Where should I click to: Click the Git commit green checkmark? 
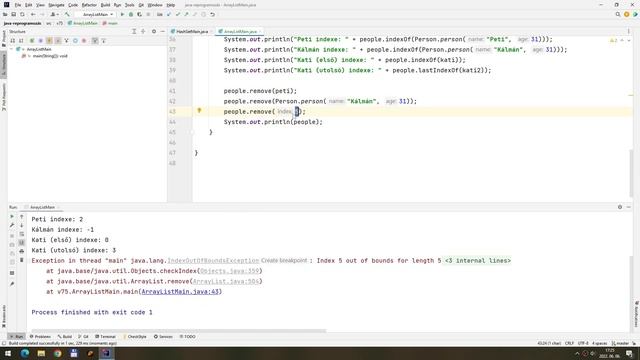[178, 14]
